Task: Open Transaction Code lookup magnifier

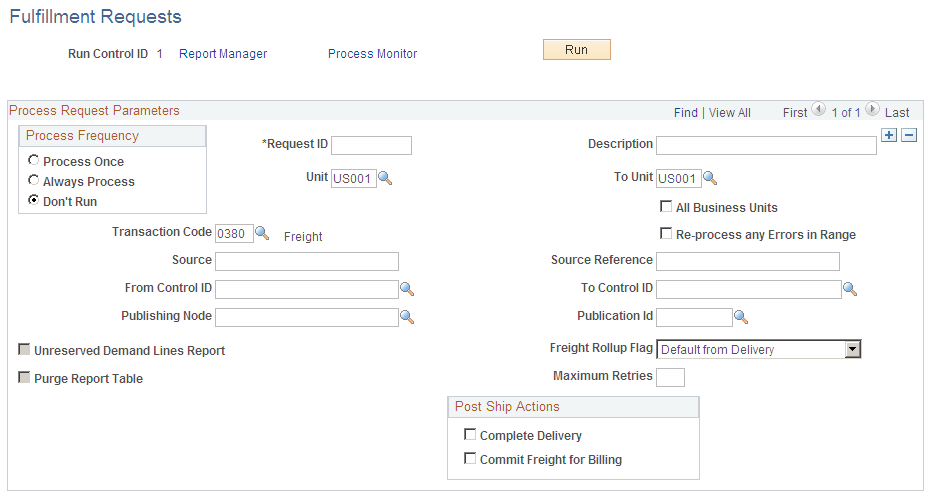Action: 262,233
